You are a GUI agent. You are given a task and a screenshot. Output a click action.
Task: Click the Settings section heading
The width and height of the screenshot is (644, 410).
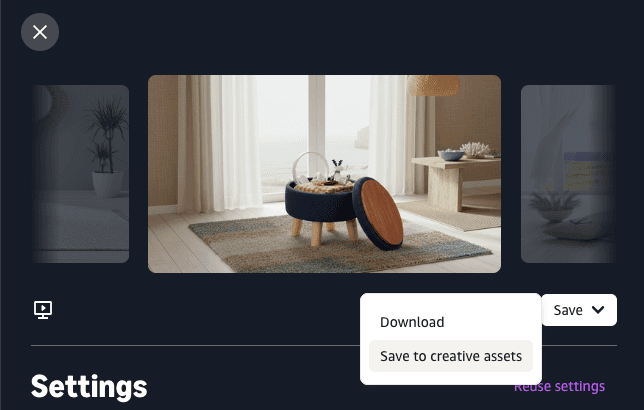click(89, 387)
